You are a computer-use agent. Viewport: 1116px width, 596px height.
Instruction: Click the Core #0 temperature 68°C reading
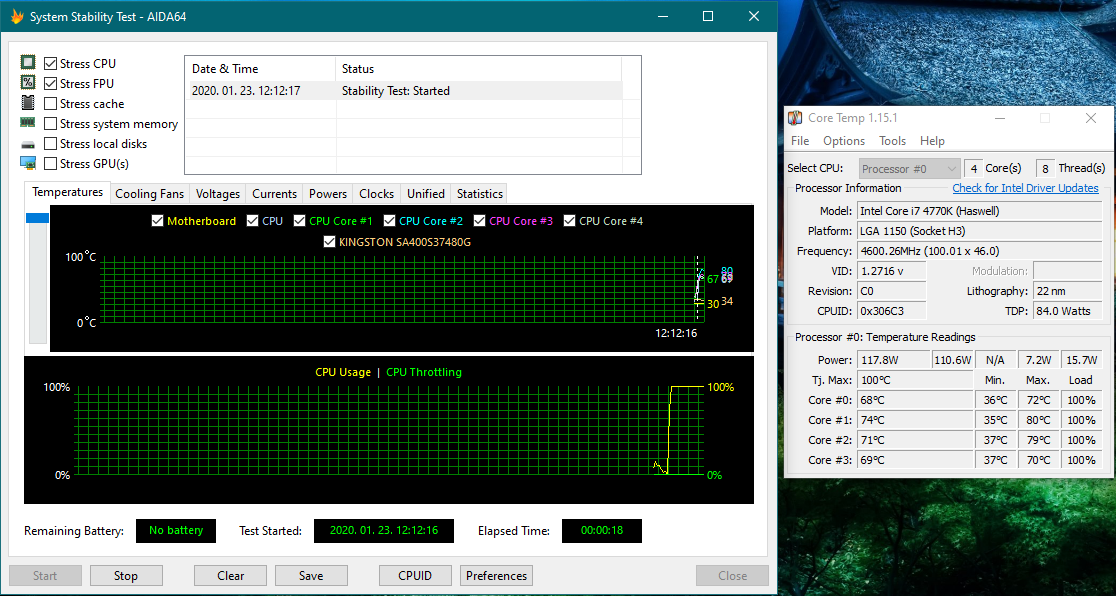[x=915, y=400]
